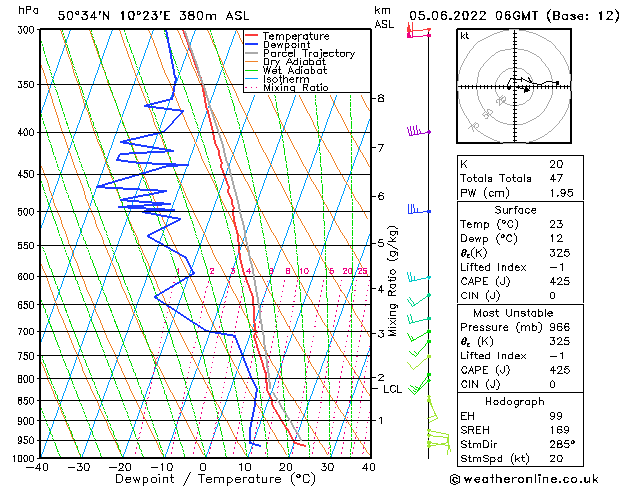
Task: Click the Temp (°C) value 23
Action: 556,224
